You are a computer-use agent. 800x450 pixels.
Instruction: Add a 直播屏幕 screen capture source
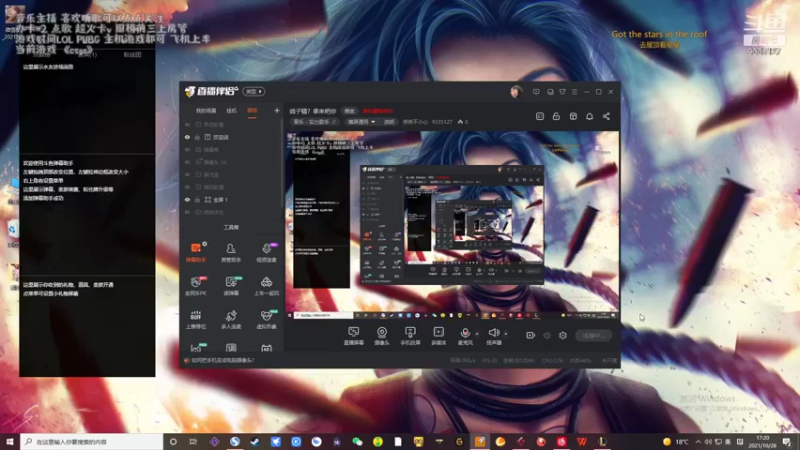tap(354, 336)
